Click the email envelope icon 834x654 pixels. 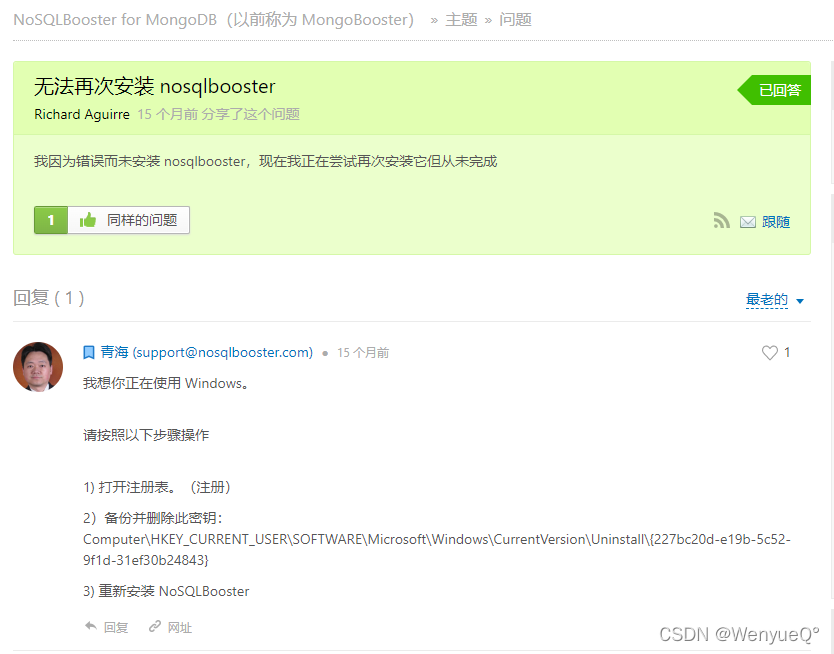coord(747,222)
